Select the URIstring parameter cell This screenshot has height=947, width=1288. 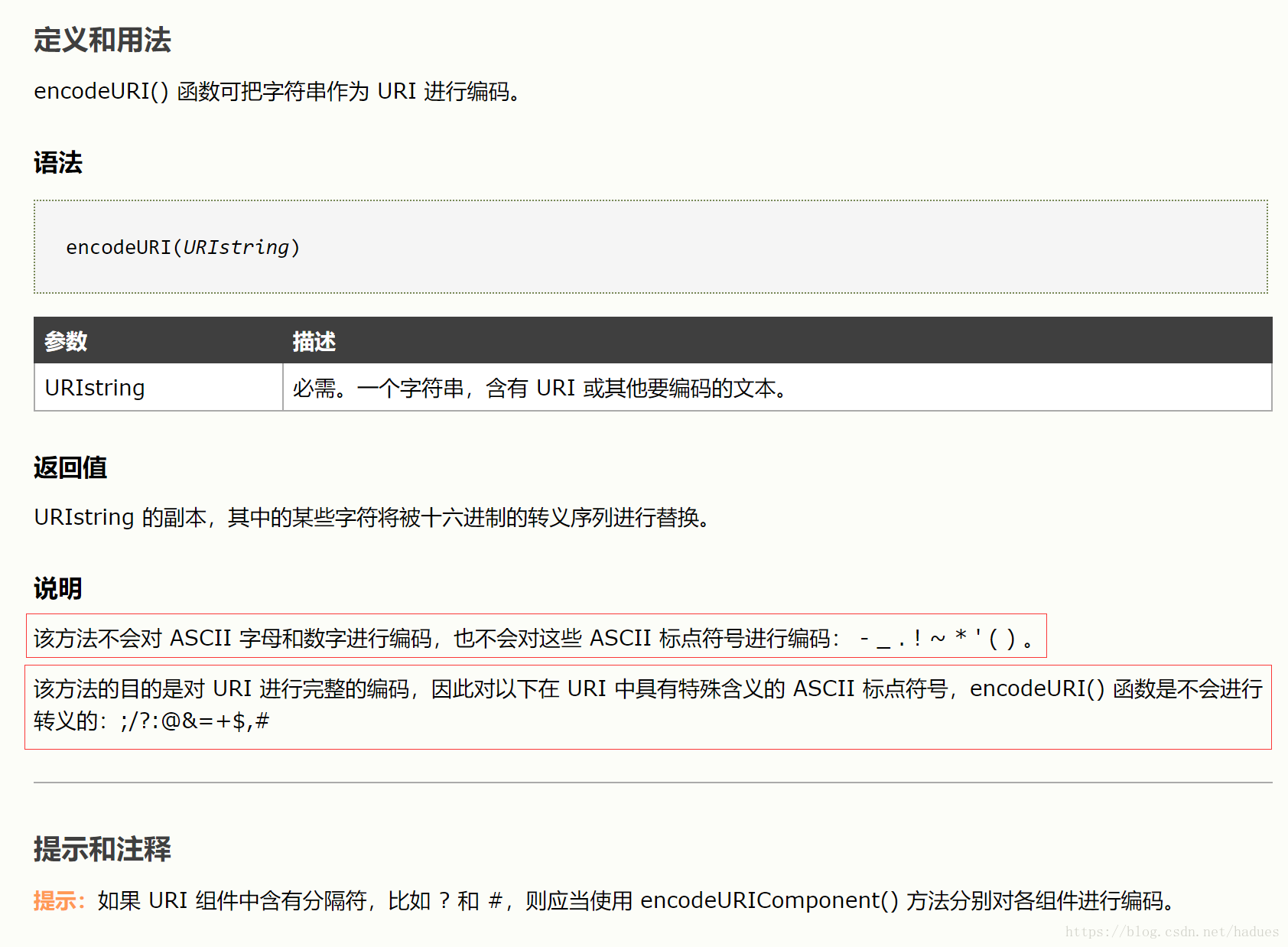click(x=94, y=388)
